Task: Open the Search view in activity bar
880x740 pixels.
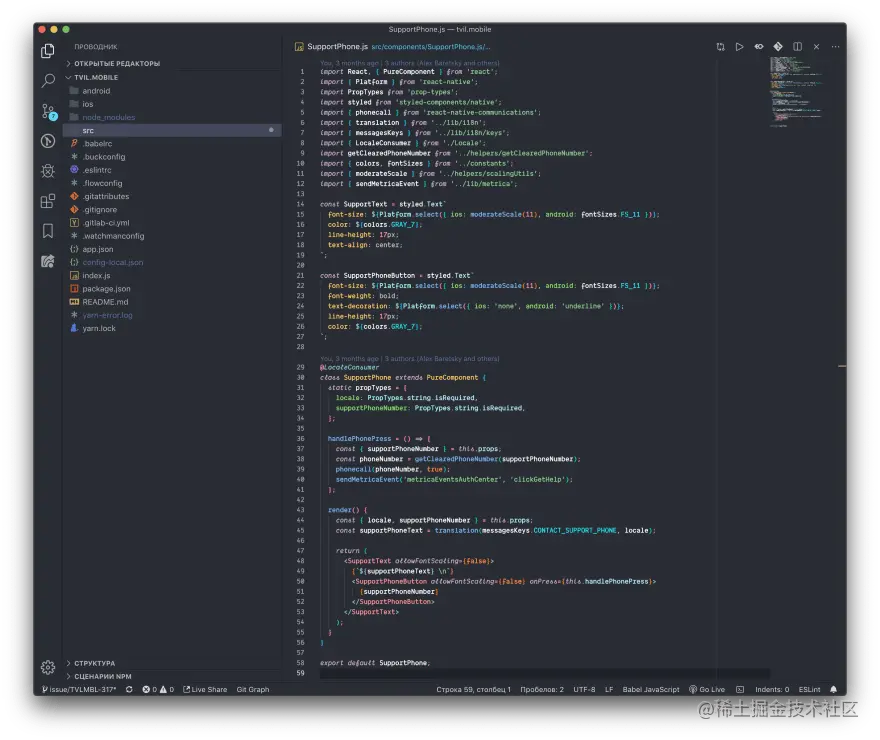Action: (x=47, y=81)
